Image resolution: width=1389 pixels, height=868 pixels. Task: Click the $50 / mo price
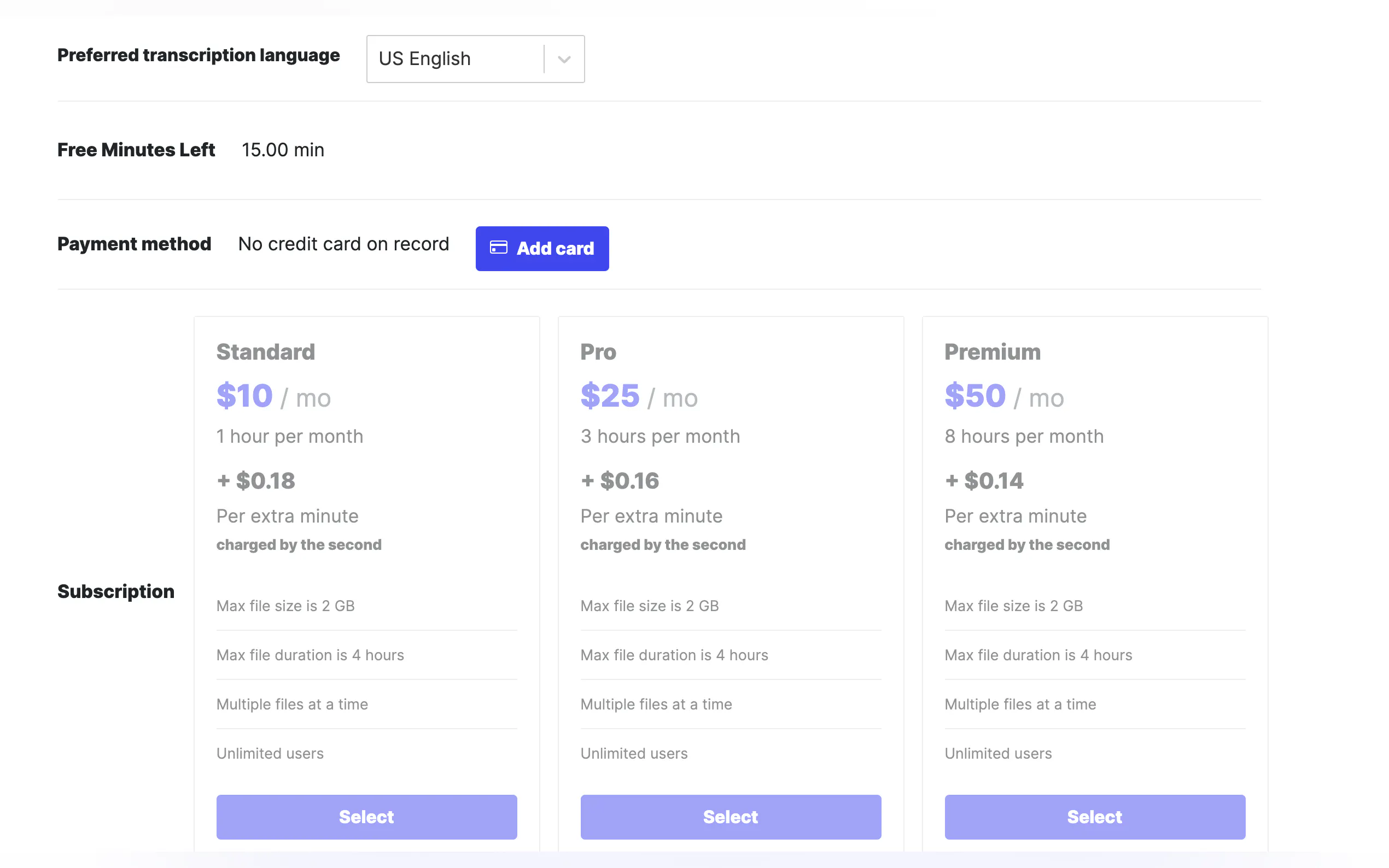pyautogui.click(x=1003, y=396)
